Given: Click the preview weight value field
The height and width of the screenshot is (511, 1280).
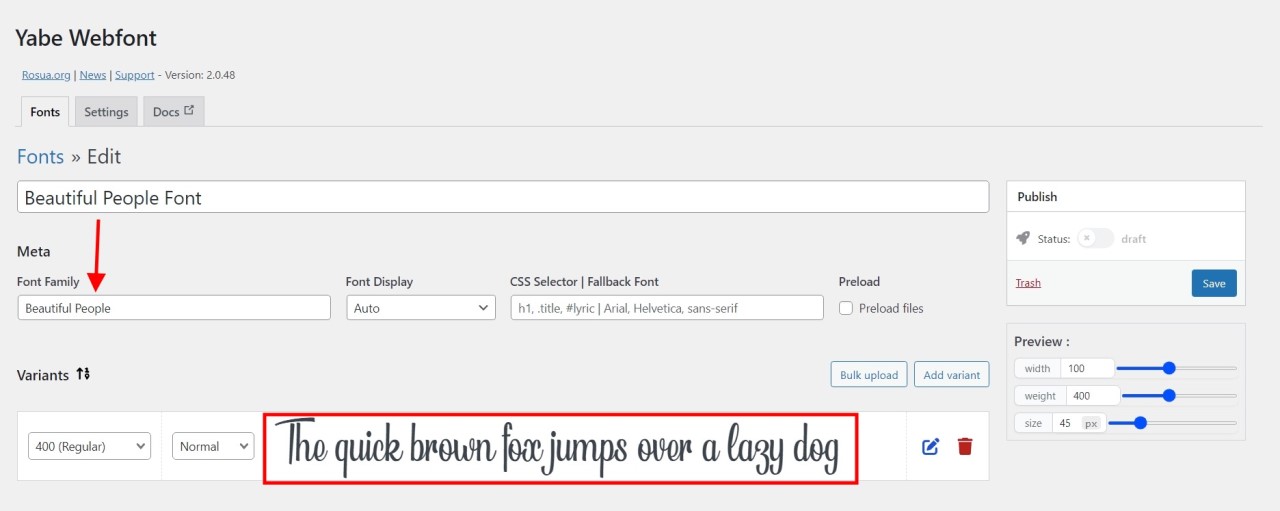Looking at the screenshot, I should [x=1093, y=396].
